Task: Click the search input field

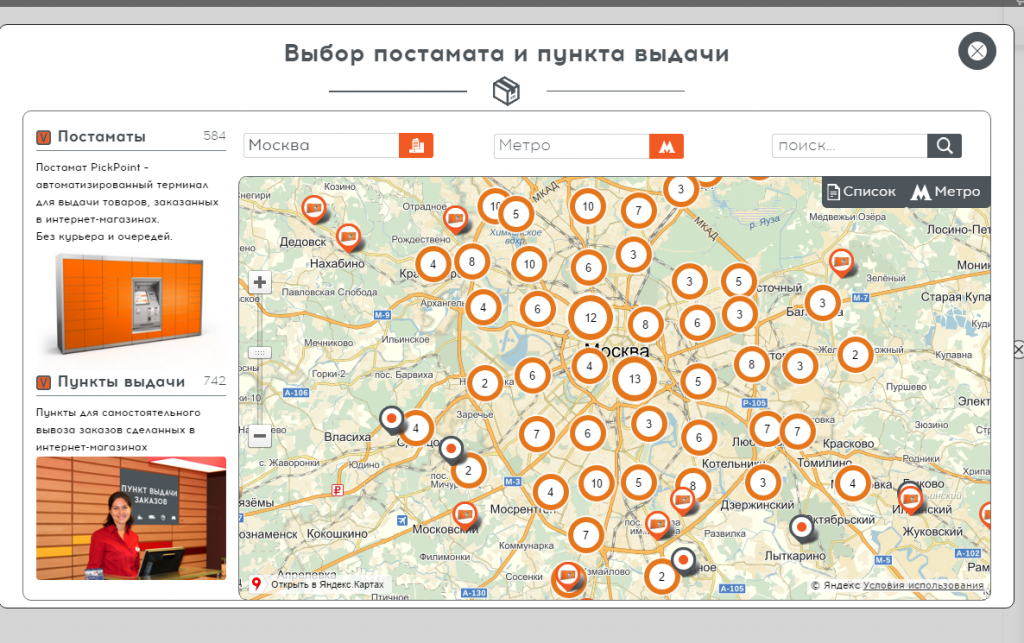Action: coord(849,146)
